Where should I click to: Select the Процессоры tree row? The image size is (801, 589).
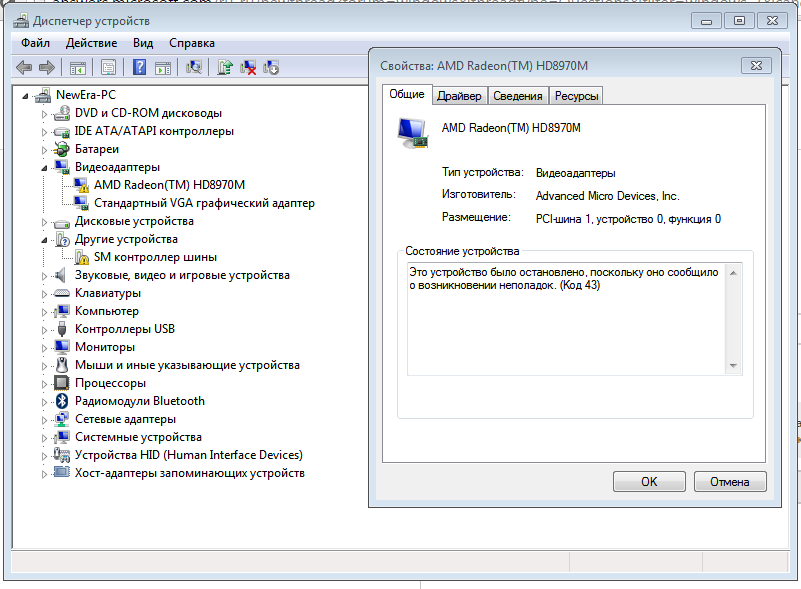(x=110, y=383)
